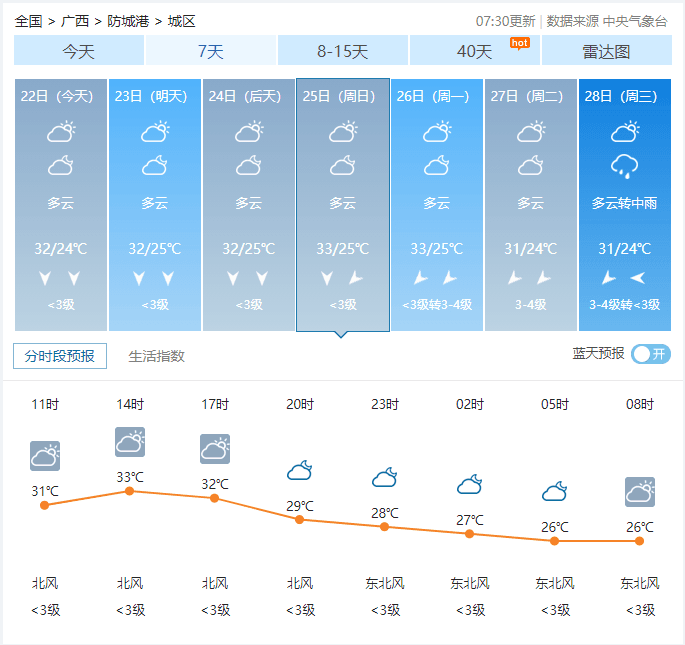Click 全国 breadcrumb link
The image size is (685, 645).
point(28,21)
